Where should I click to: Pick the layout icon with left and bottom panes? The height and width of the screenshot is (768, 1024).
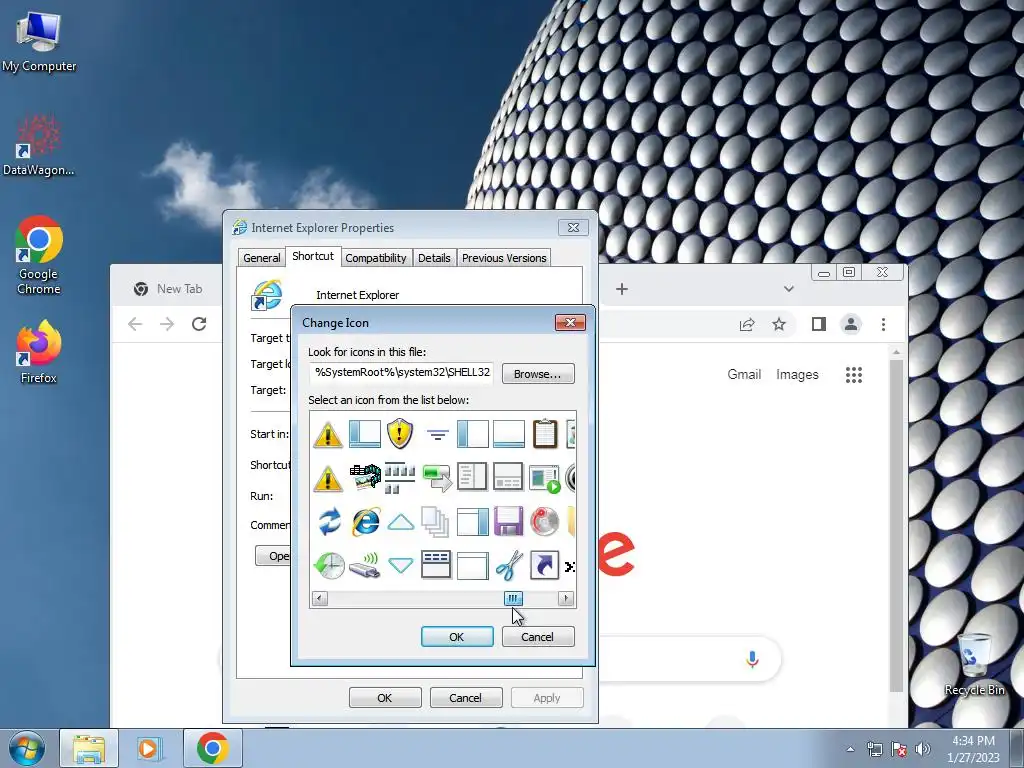point(364,434)
